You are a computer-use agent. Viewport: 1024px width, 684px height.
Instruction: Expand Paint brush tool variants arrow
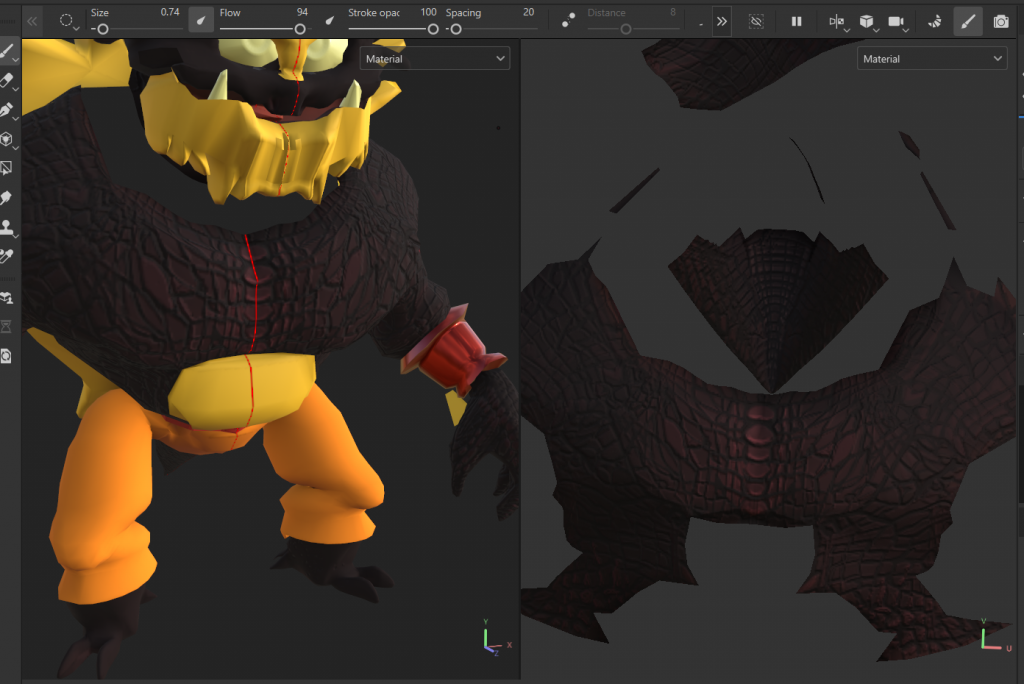click(x=16, y=60)
